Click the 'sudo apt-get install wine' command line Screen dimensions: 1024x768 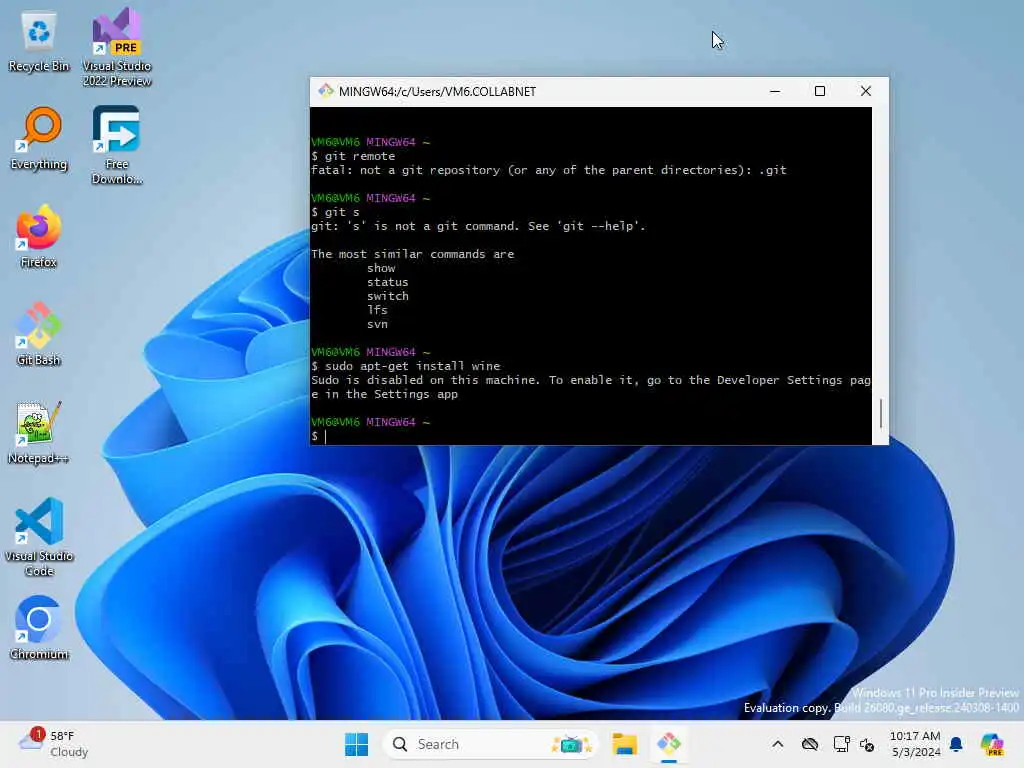[x=406, y=366]
